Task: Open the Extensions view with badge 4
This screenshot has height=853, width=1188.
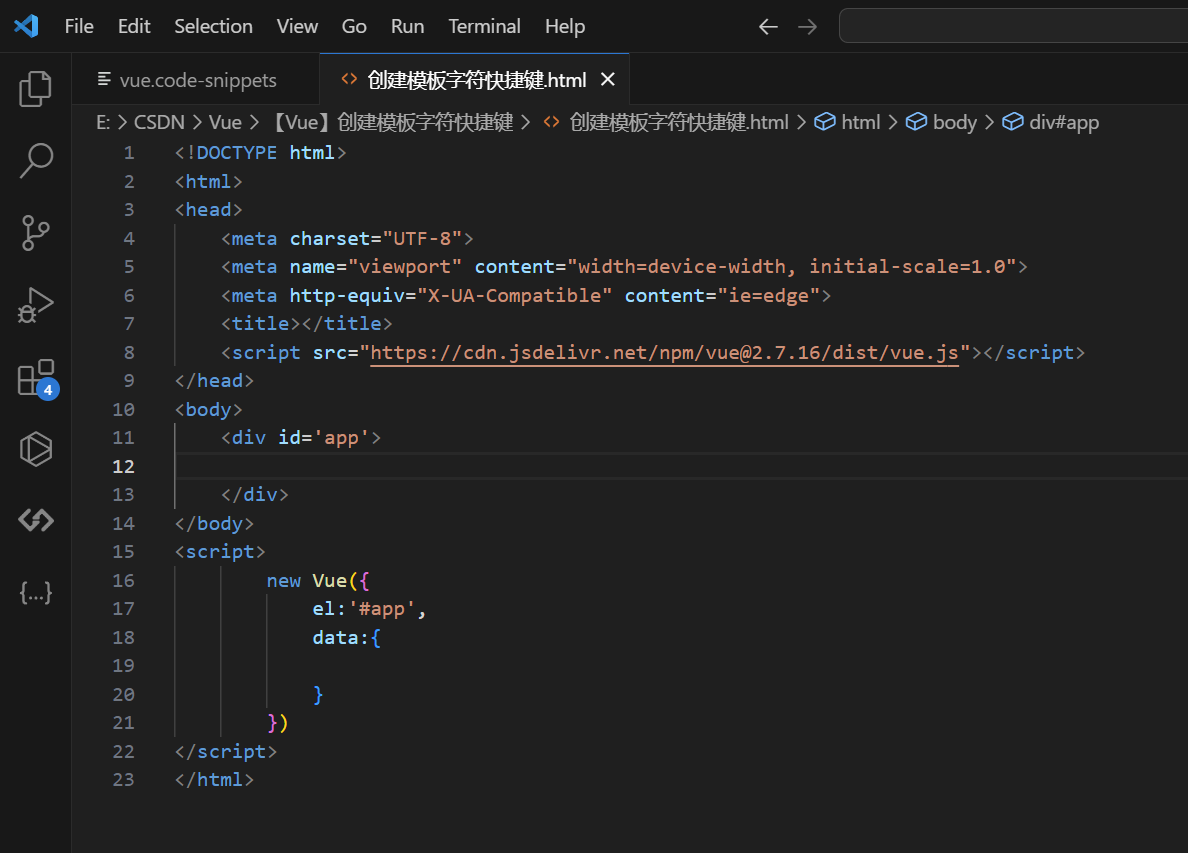Action: click(36, 377)
